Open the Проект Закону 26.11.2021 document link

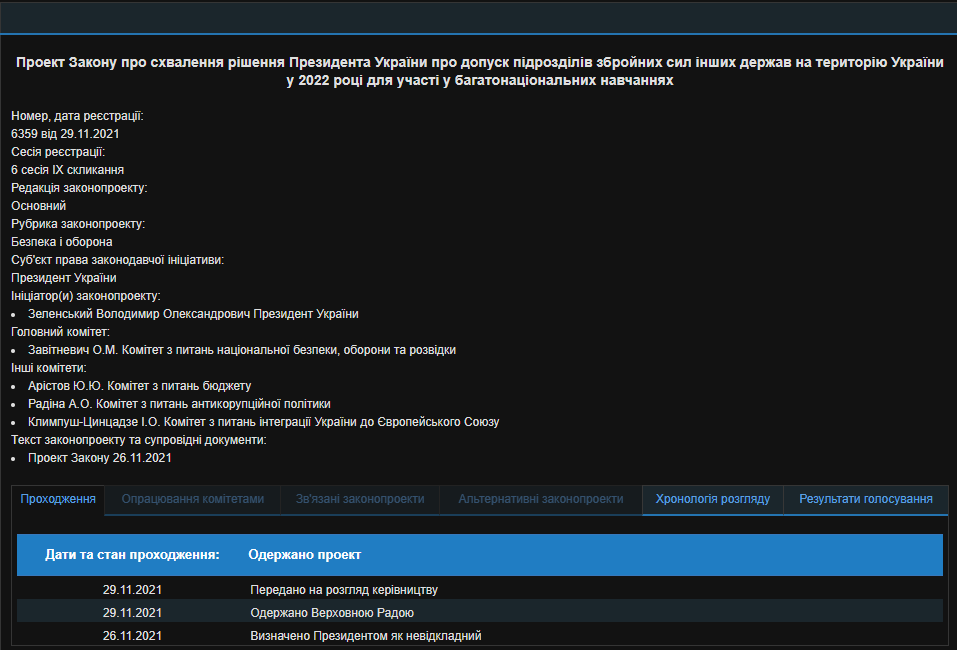click(x=100, y=458)
